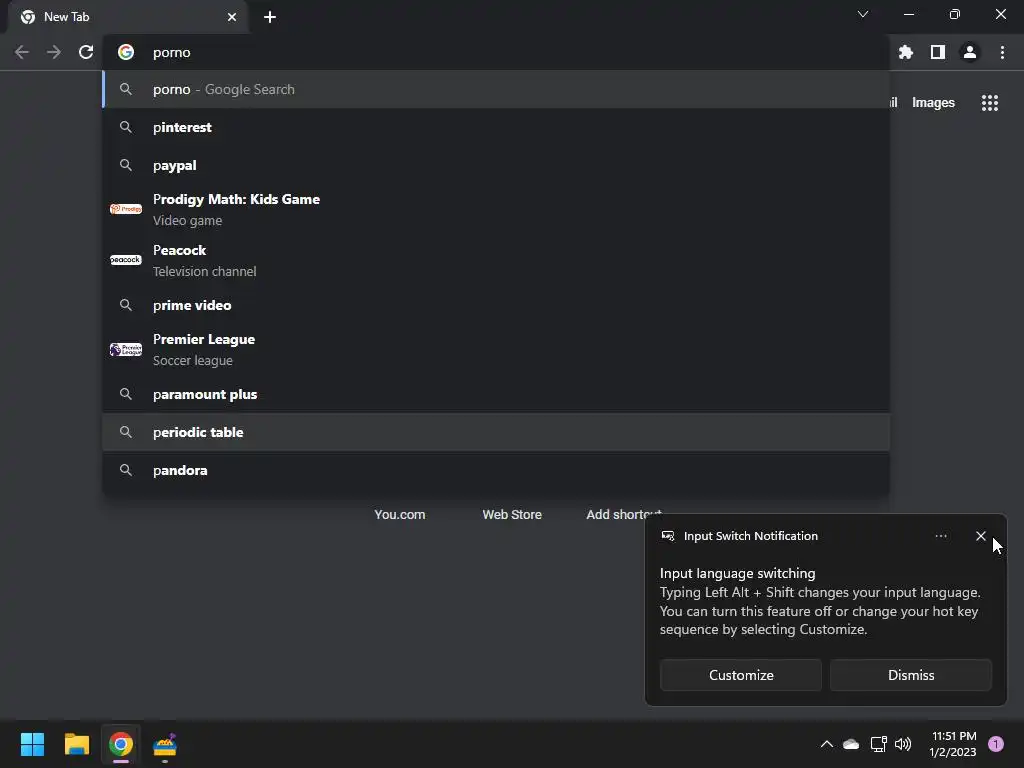Click the search icon beside pandora
Image resolution: width=1024 pixels, height=768 pixels.
pos(126,470)
